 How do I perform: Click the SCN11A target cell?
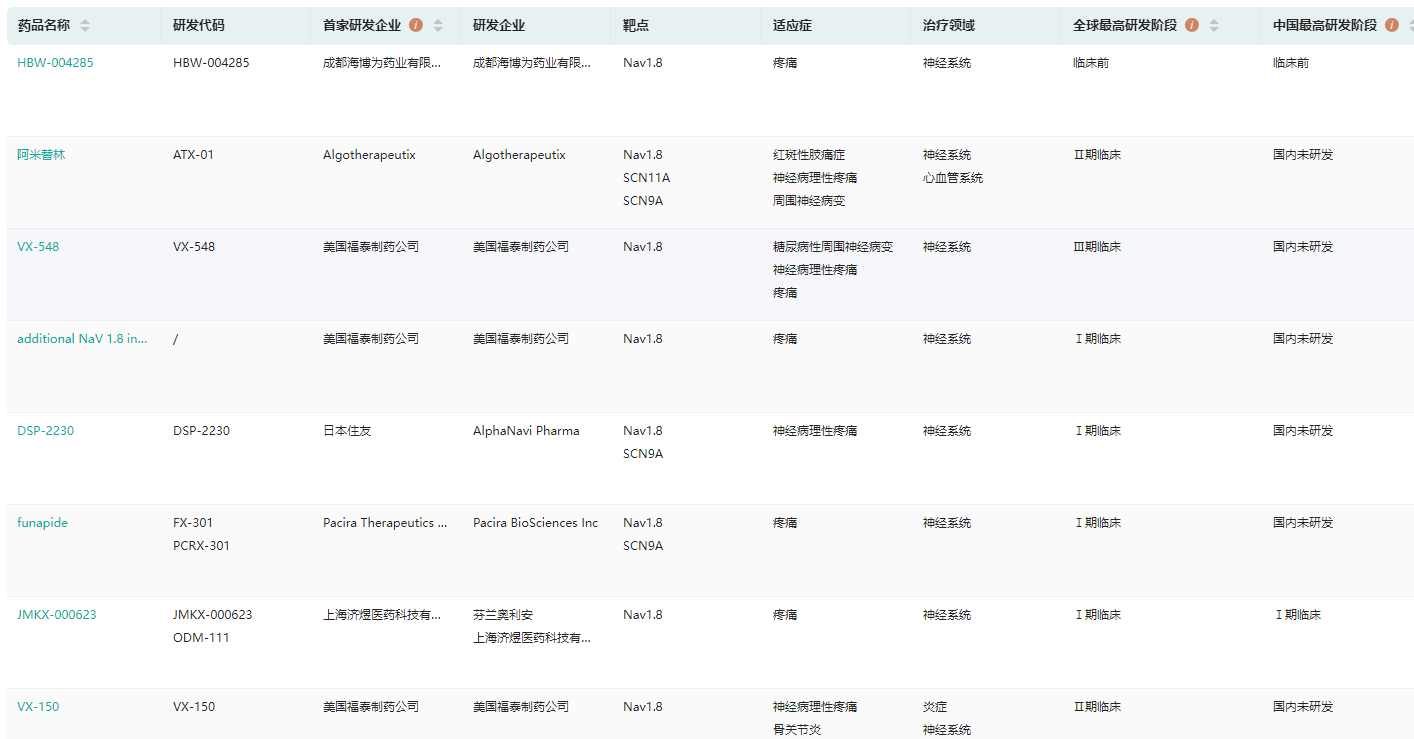(x=646, y=178)
